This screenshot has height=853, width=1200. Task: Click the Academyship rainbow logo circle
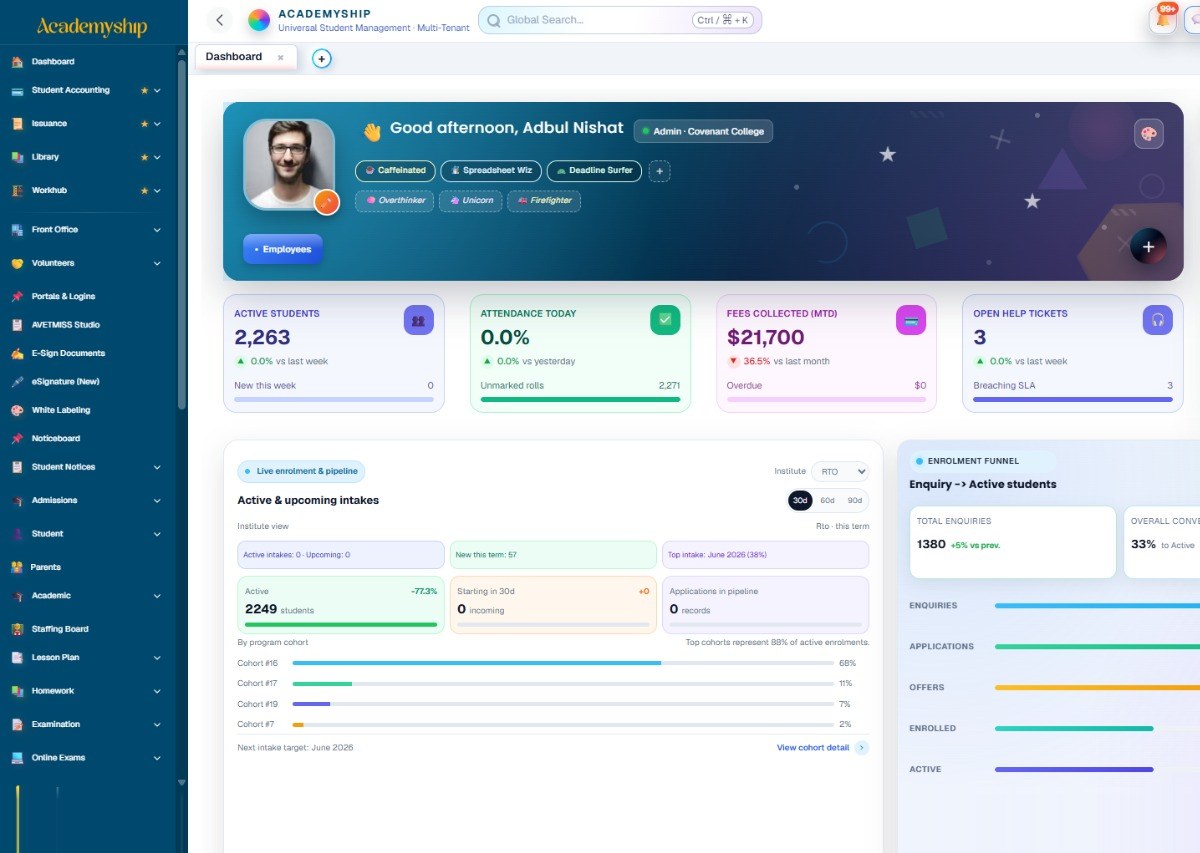click(x=259, y=20)
